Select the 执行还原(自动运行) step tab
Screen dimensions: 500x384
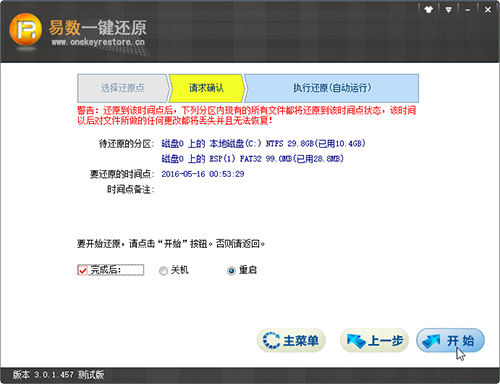(332, 88)
